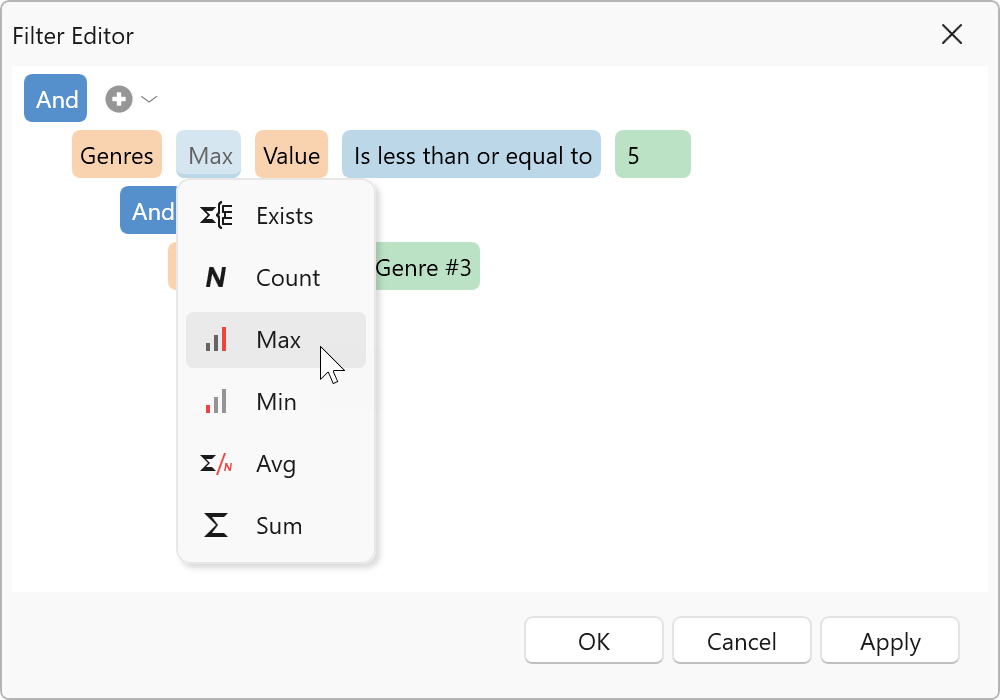Click the Avg sigma-over-N icon
The width and height of the screenshot is (1000, 700).
click(x=214, y=463)
